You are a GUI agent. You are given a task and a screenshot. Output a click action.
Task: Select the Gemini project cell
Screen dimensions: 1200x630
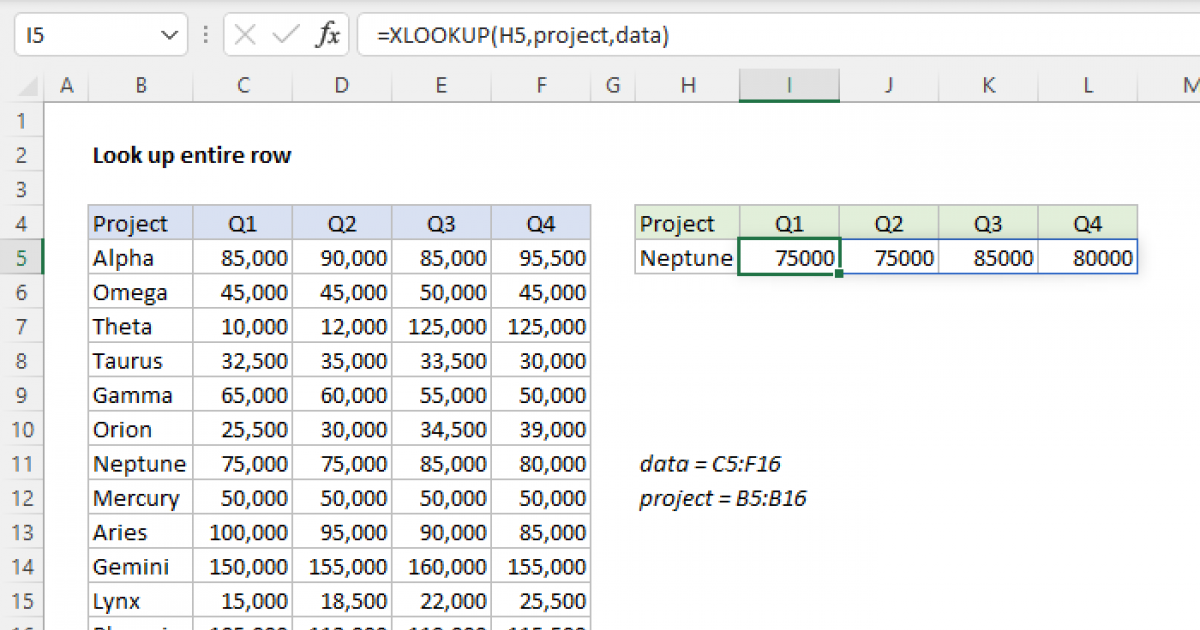click(141, 567)
